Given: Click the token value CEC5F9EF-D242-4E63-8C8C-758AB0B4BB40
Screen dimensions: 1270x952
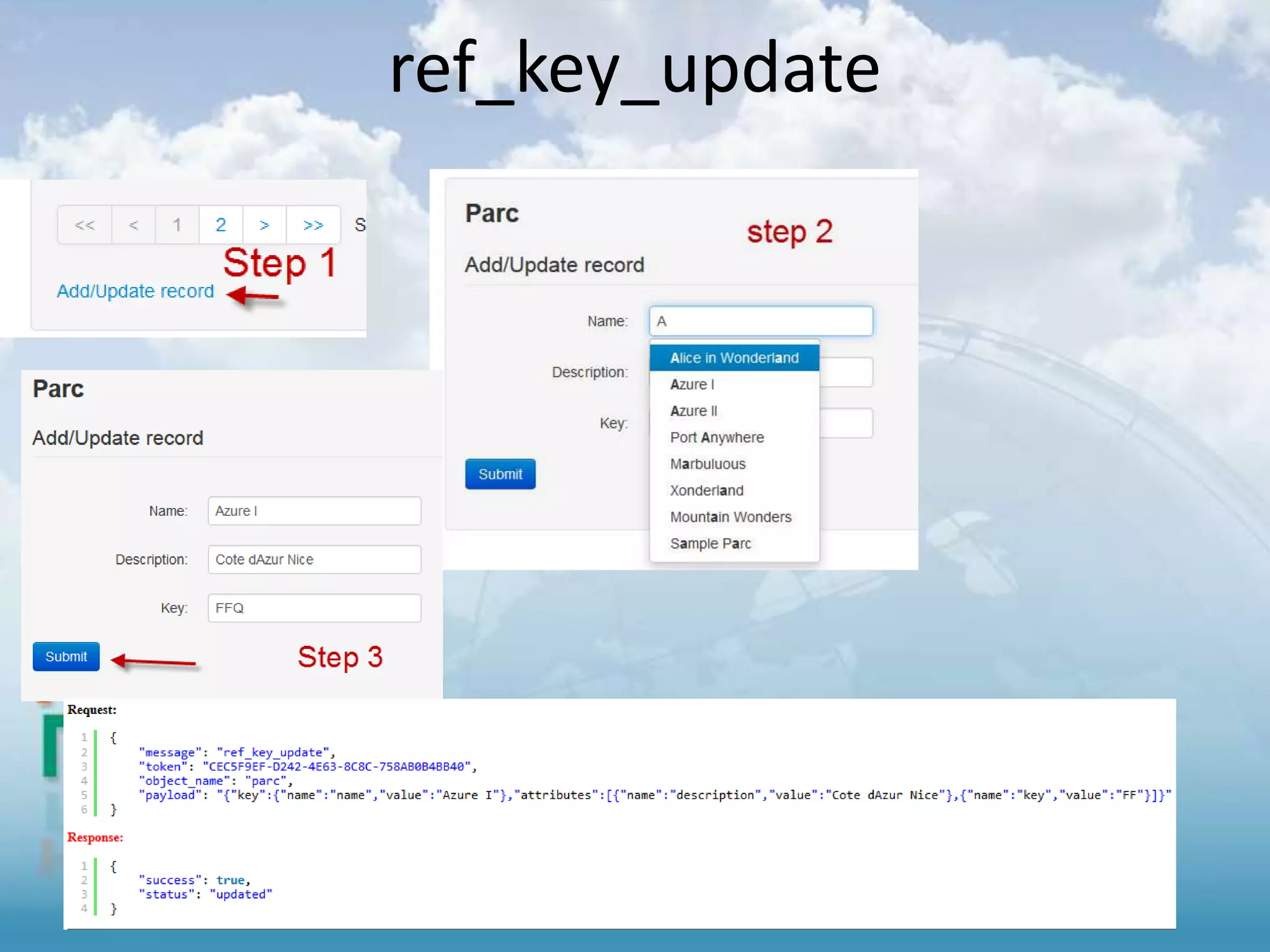Looking at the screenshot, I should tap(337, 767).
